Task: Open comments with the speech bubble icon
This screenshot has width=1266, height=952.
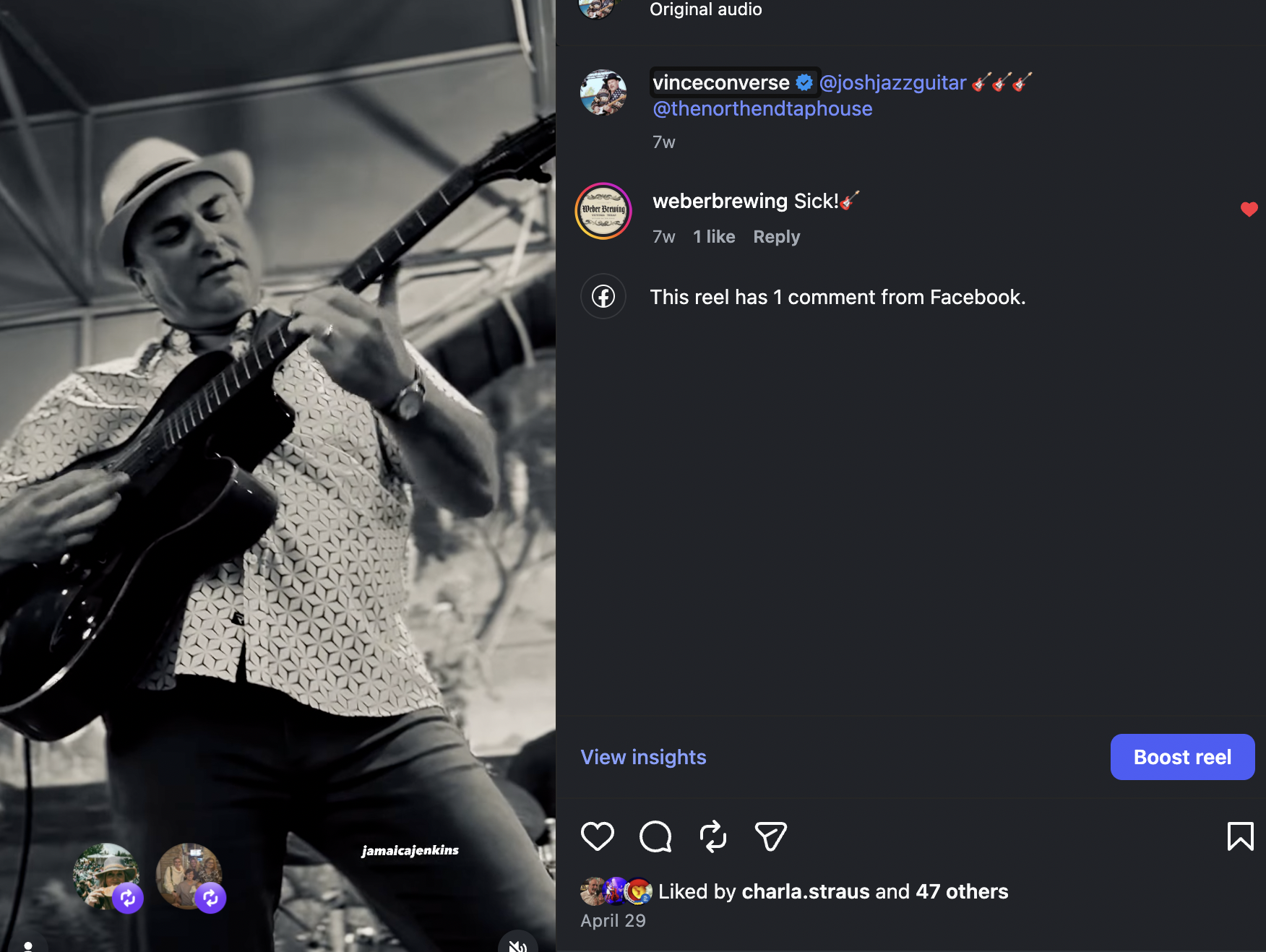Action: pos(655,836)
